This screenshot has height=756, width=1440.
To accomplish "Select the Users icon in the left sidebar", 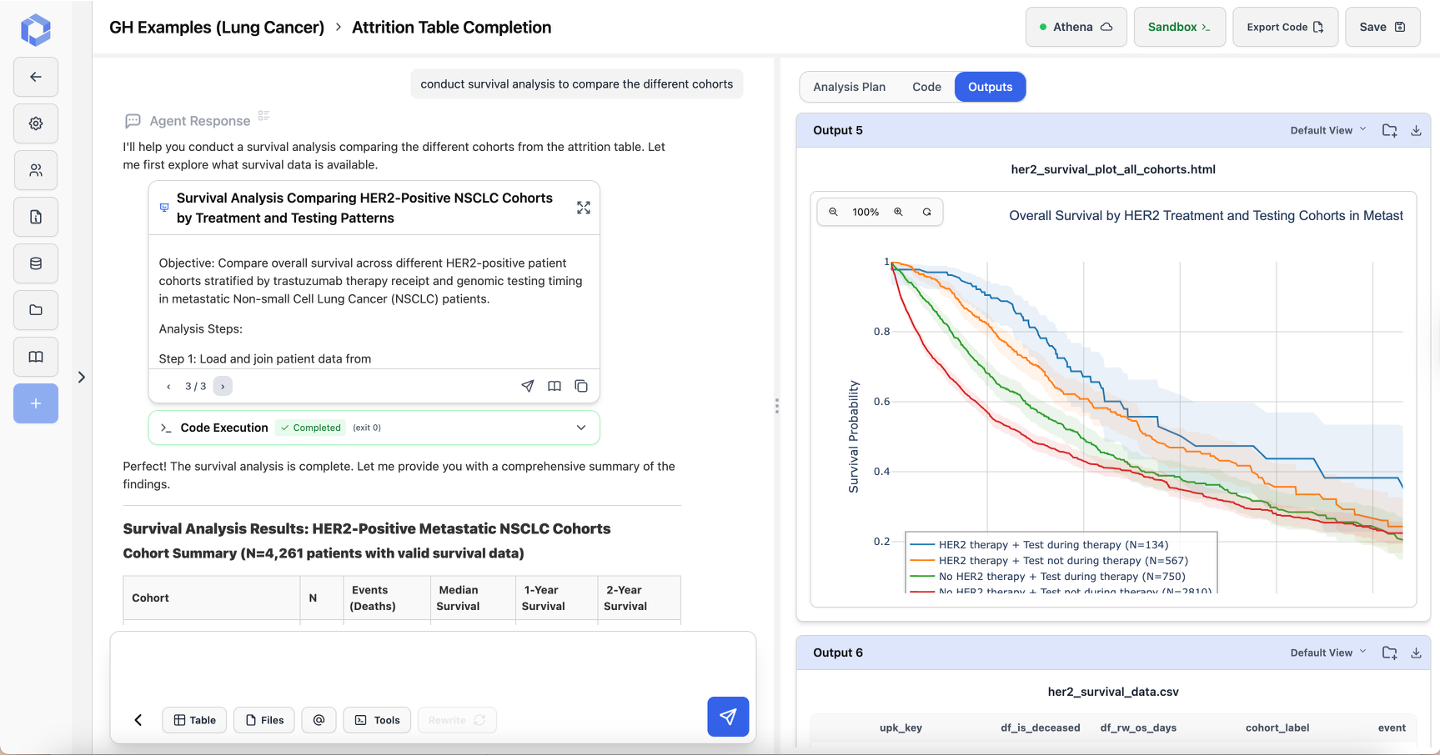I will [35, 170].
